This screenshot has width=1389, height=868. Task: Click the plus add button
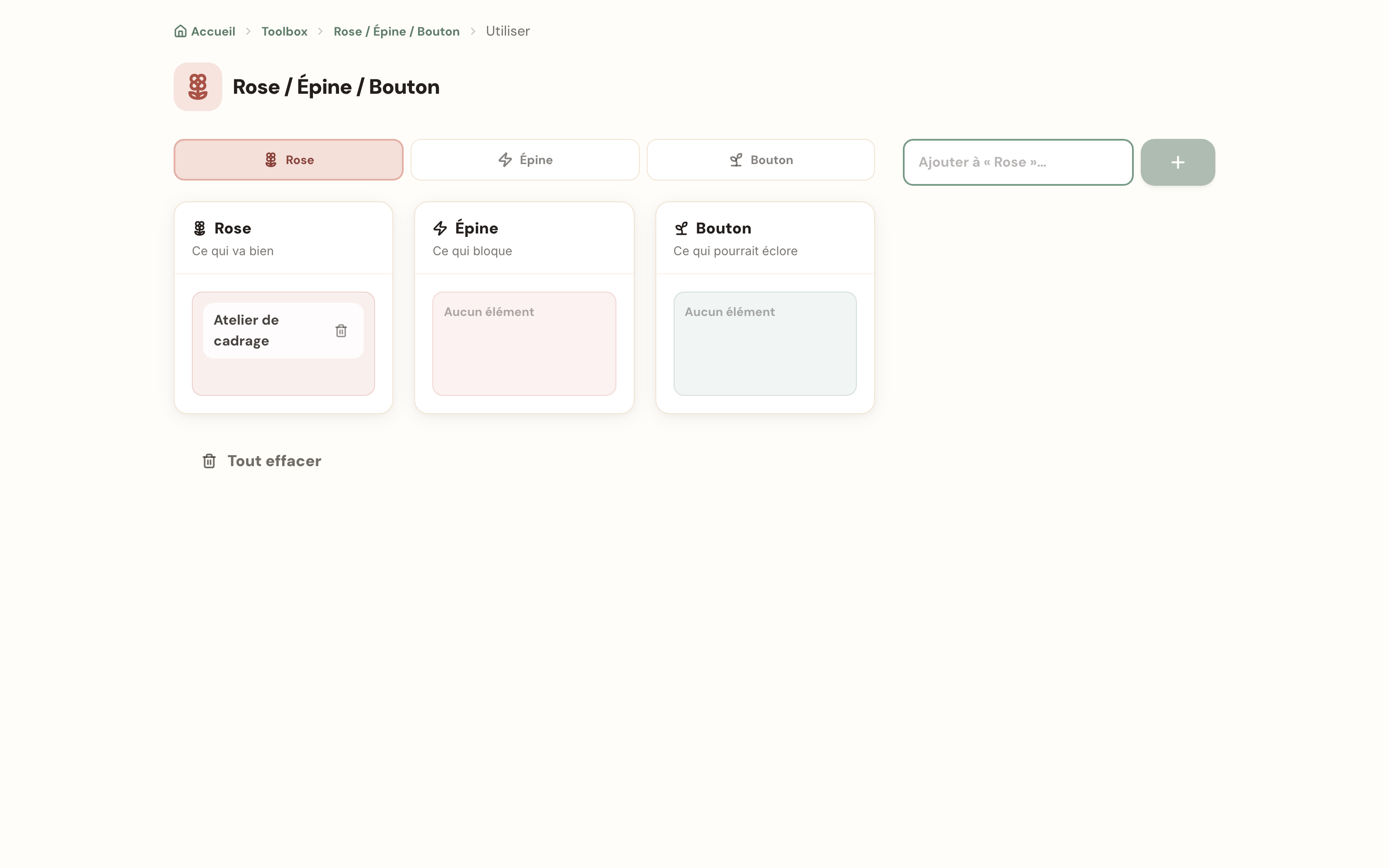(x=1177, y=162)
